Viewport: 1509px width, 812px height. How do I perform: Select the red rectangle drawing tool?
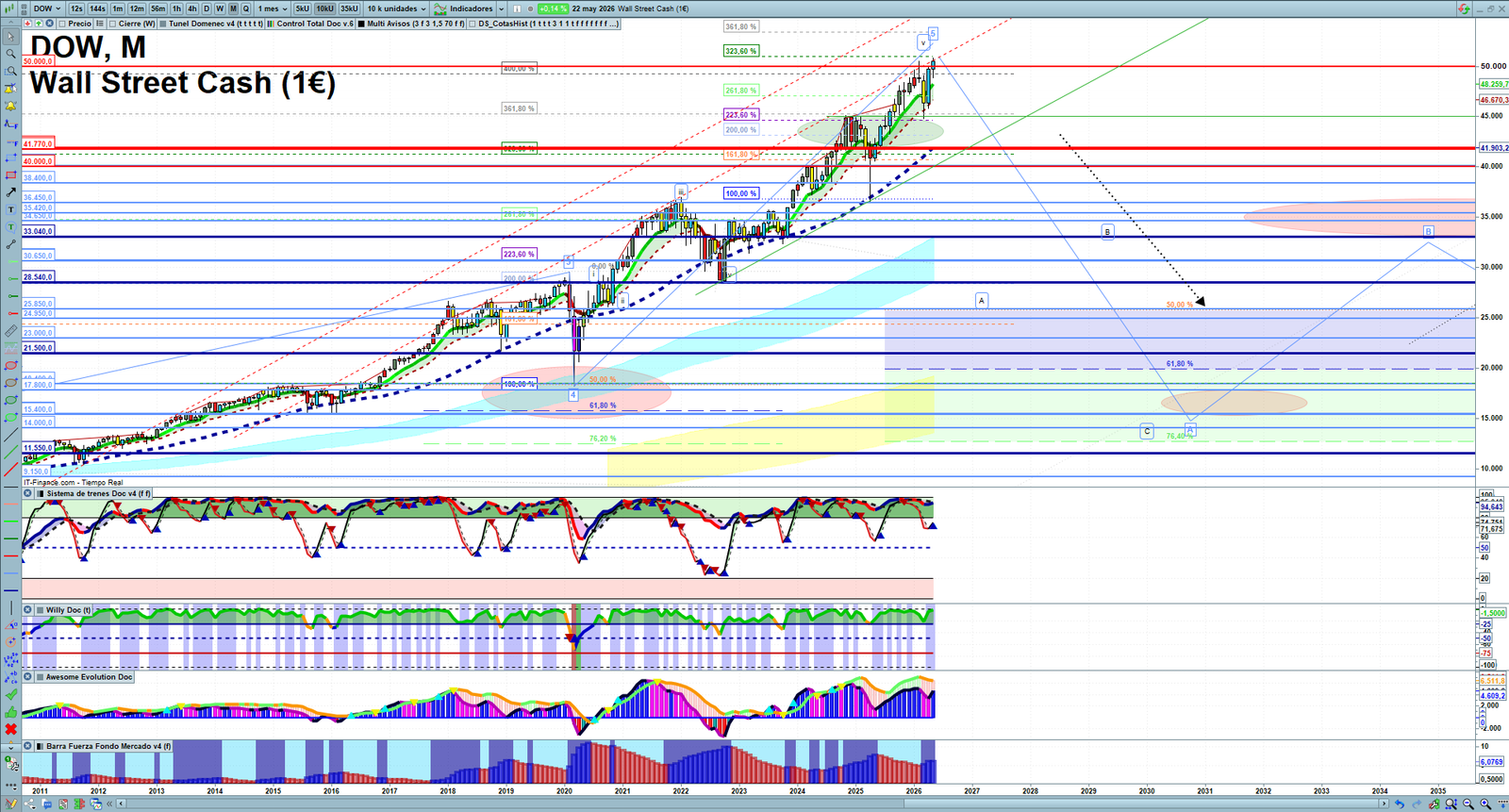pyautogui.click(x=10, y=174)
